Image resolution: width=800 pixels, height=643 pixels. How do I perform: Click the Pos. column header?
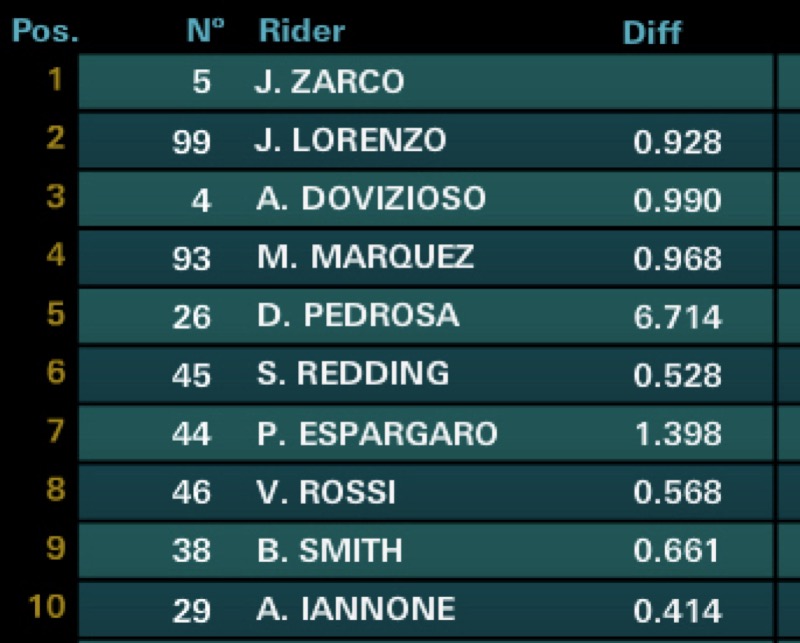tap(45, 30)
